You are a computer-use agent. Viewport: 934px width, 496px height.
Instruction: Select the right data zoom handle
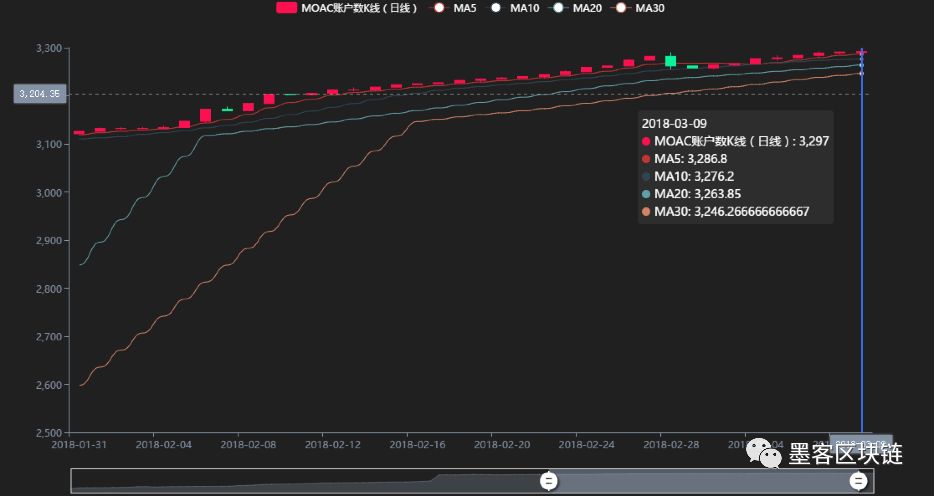pyautogui.click(x=859, y=481)
